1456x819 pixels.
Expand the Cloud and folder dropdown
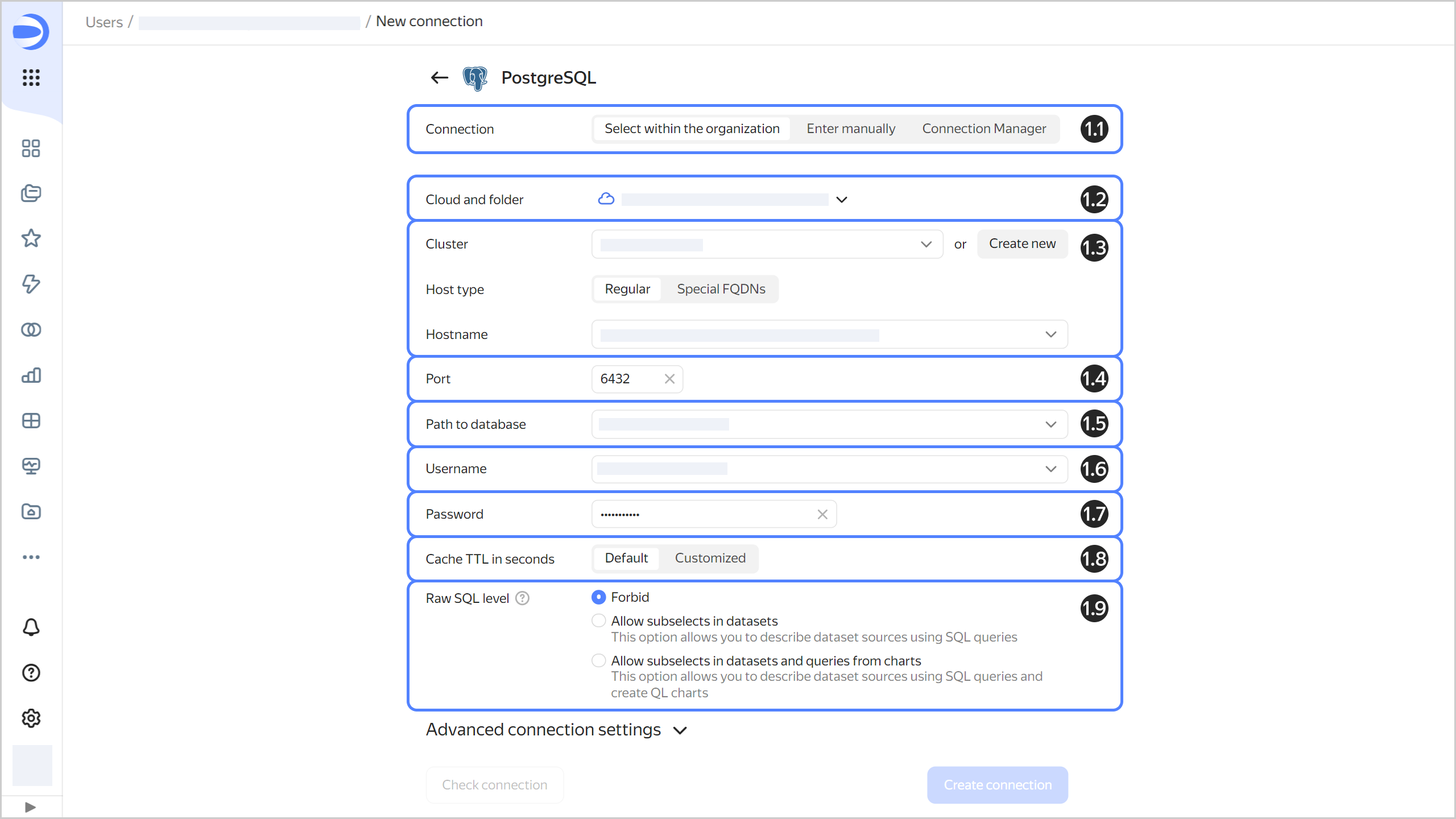tap(842, 199)
